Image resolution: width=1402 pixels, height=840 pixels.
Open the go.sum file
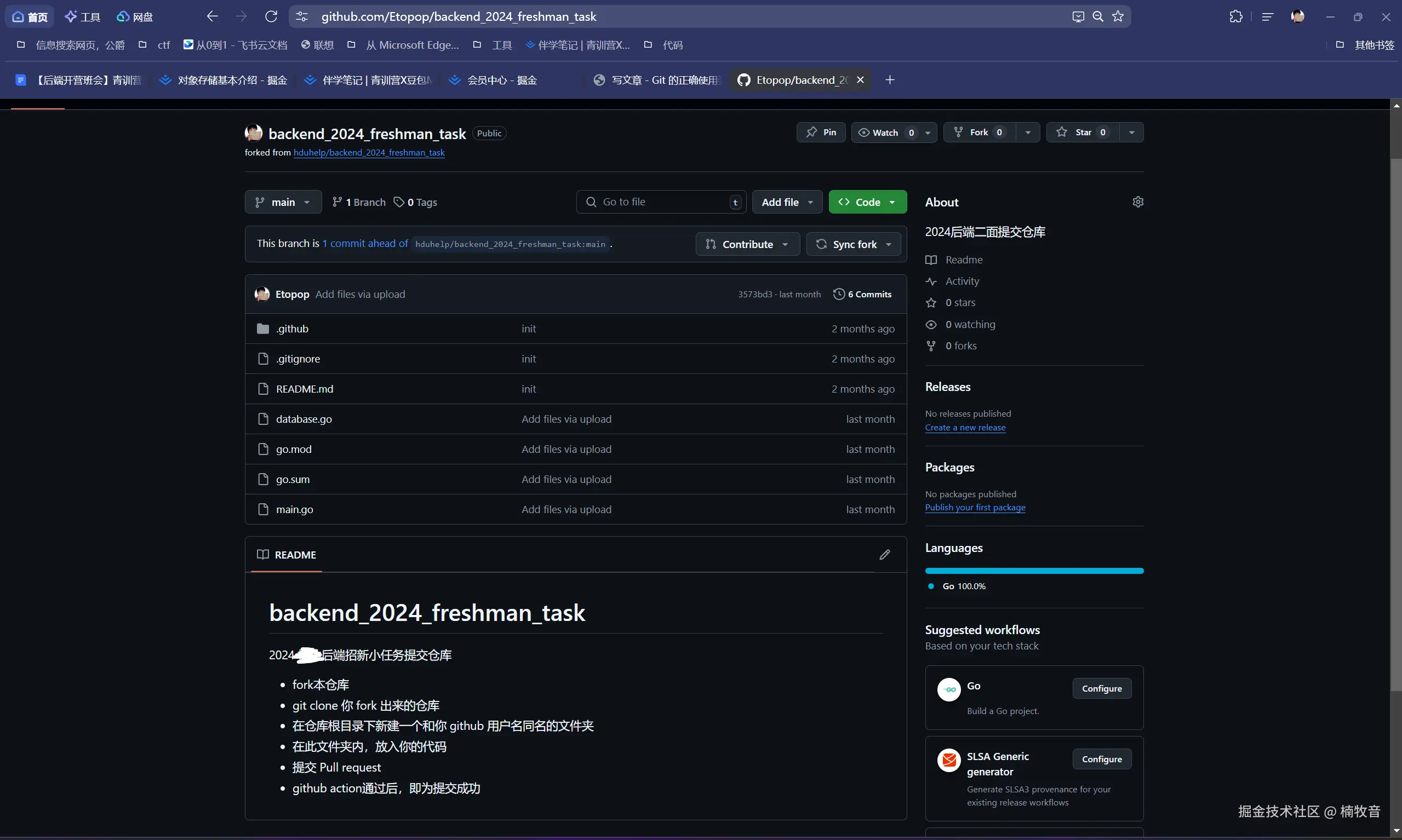[x=293, y=479]
